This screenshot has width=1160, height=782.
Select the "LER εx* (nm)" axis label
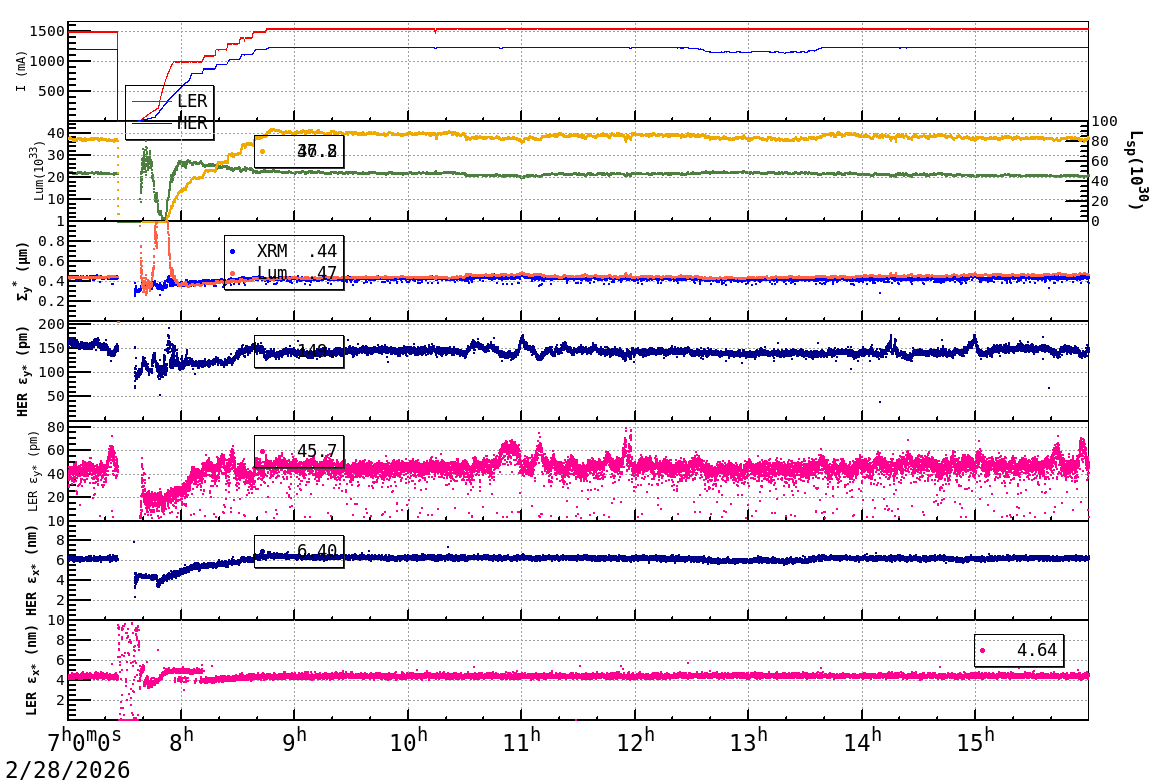click(x=31, y=670)
